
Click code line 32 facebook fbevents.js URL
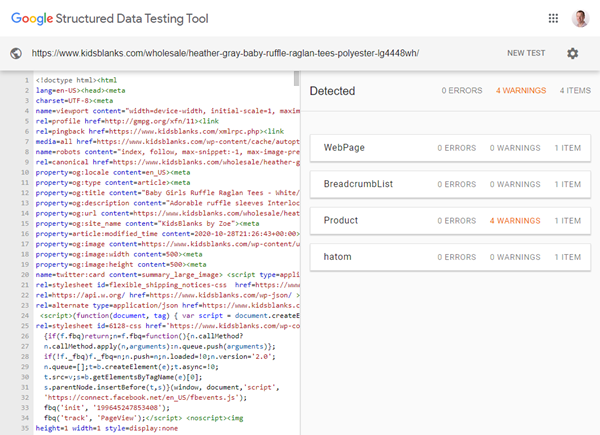(145, 398)
